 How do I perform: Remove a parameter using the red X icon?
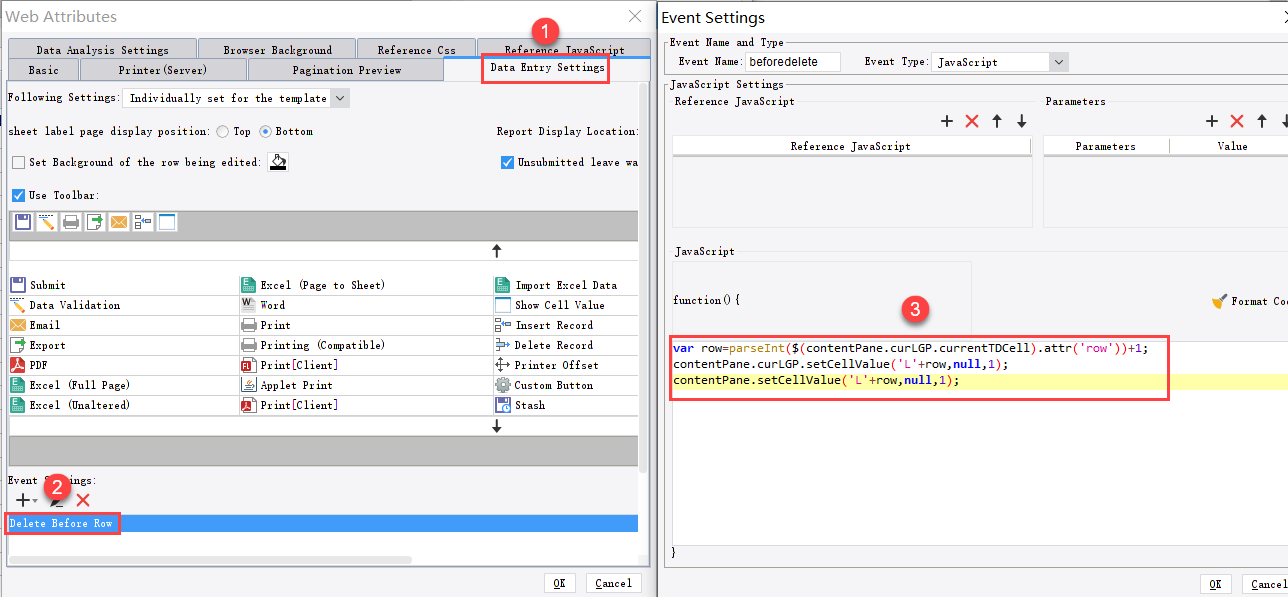(1236, 121)
